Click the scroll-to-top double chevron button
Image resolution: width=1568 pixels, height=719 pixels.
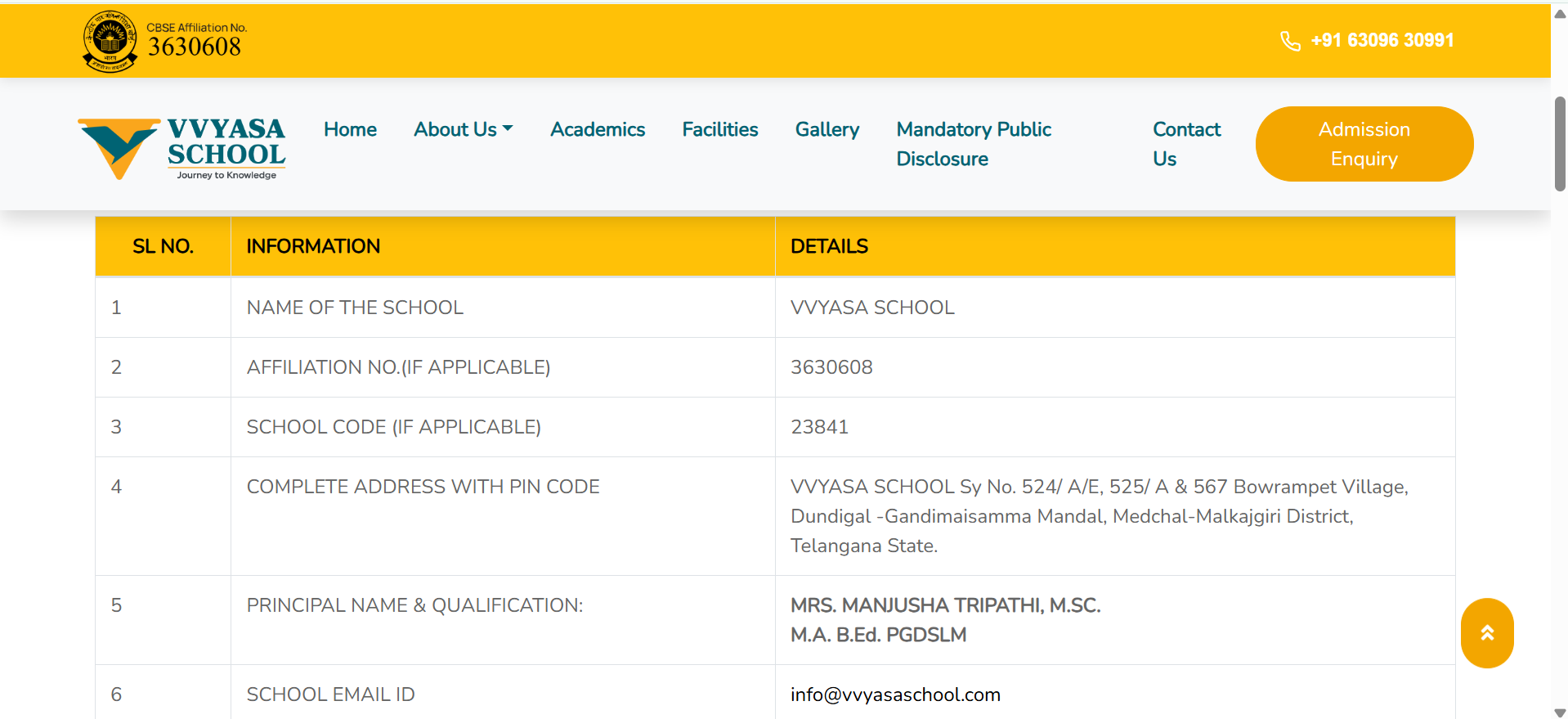click(1487, 633)
